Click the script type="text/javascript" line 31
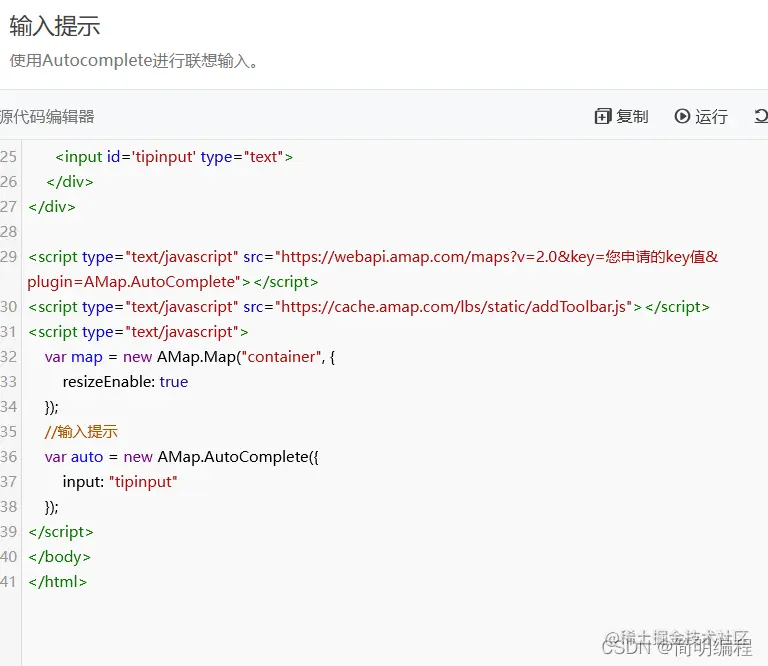 (x=138, y=332)
